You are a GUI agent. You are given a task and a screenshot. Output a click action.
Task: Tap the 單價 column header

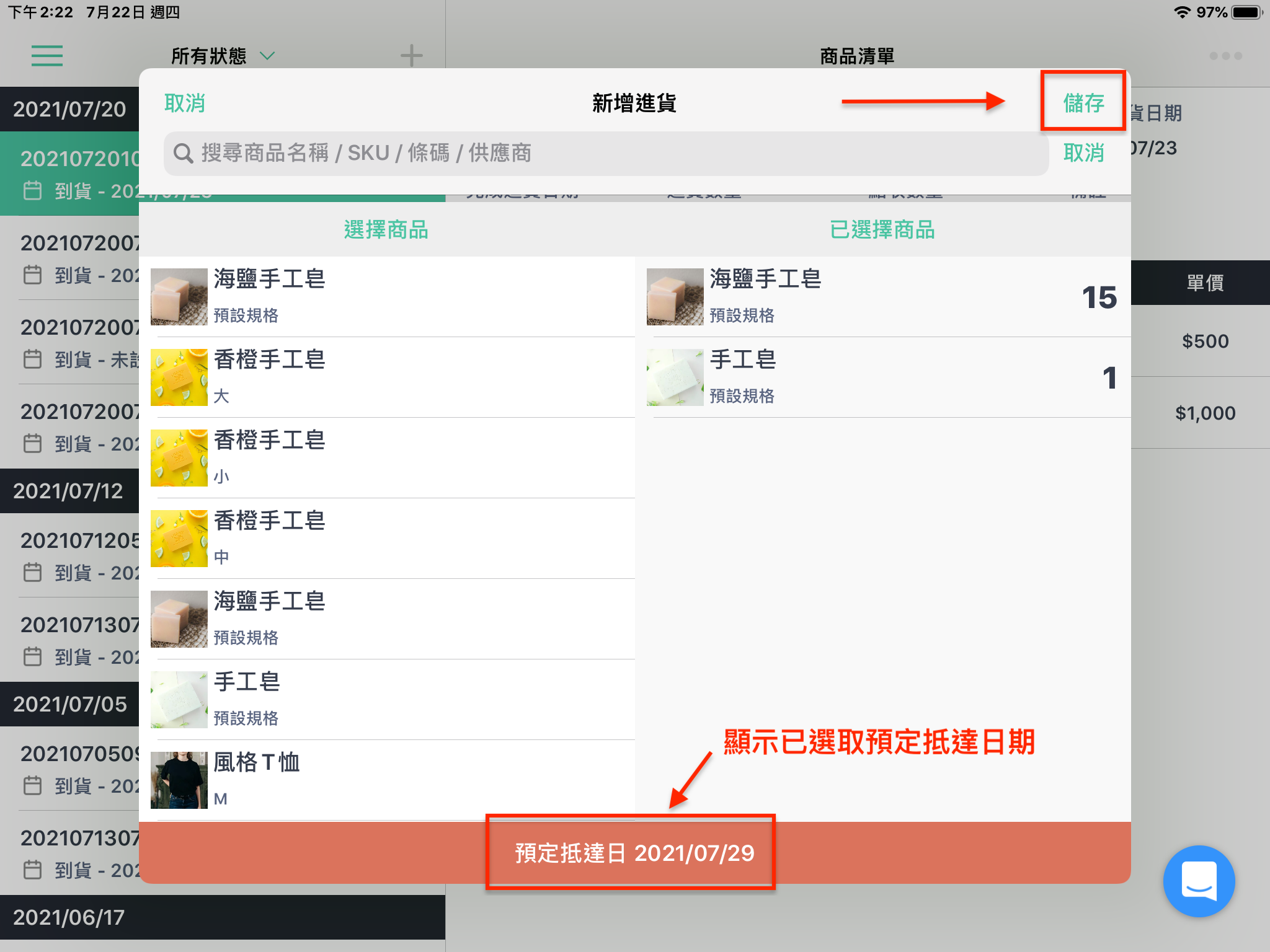point(1205,283)
